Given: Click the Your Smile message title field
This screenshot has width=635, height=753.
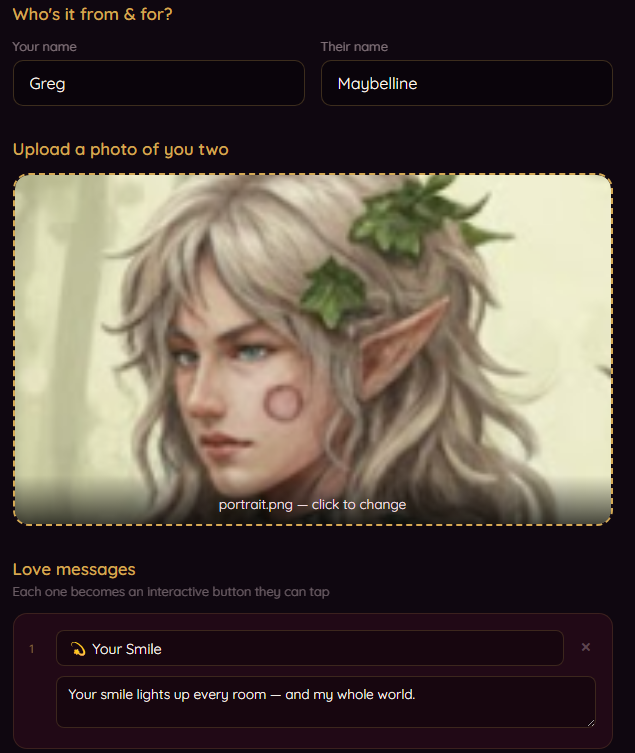Looking at the screenshot, I should 310,648.
